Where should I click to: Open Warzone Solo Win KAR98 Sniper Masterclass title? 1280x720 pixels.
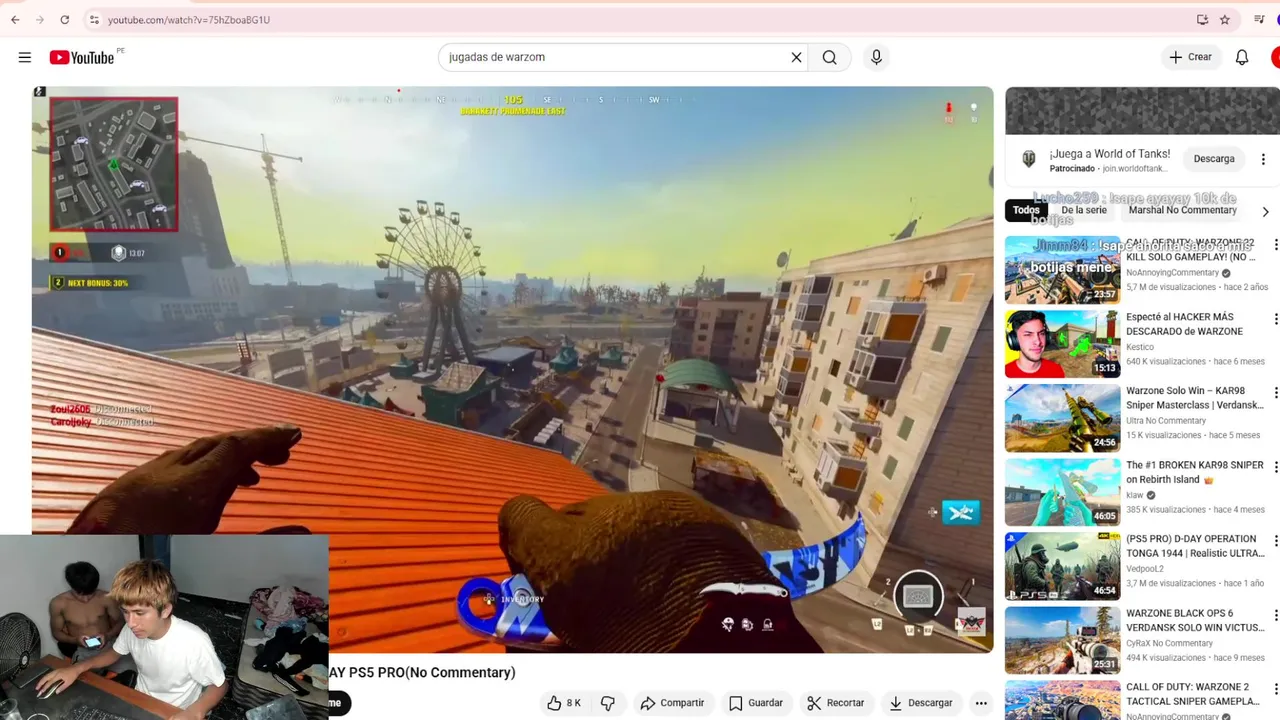1195,398
